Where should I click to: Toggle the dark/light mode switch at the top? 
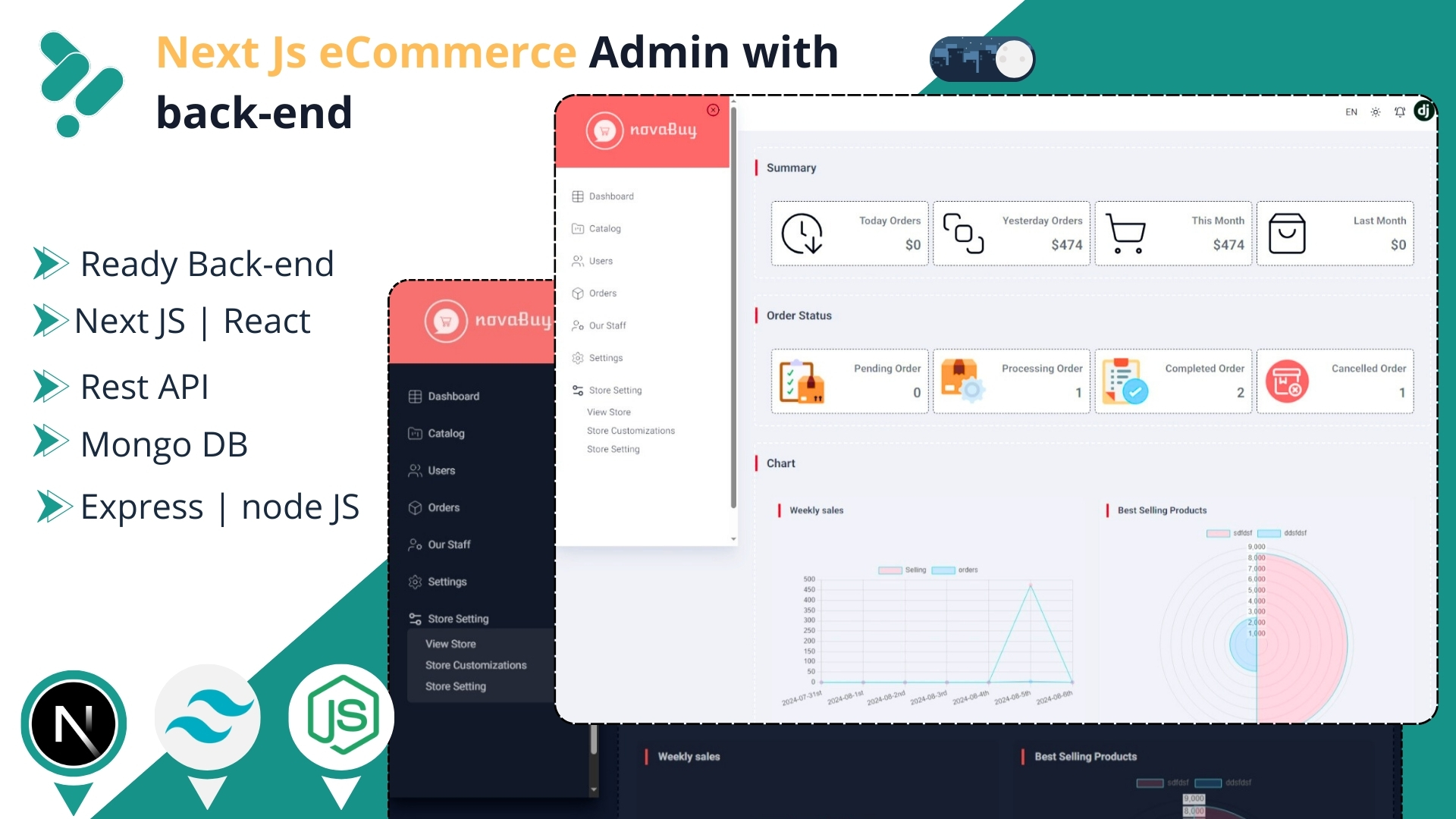[982, 58]
